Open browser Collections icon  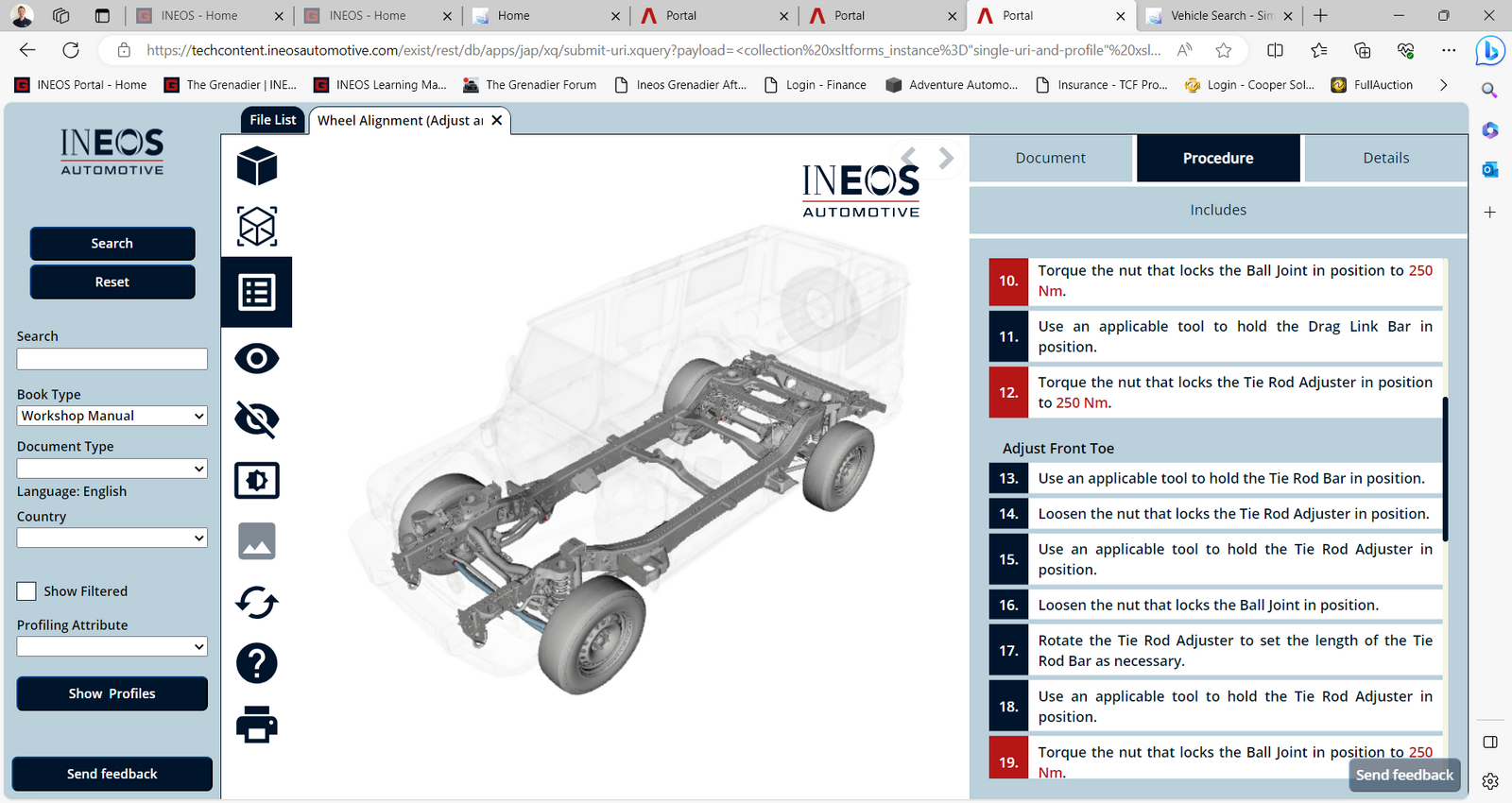click(1362, 50)
